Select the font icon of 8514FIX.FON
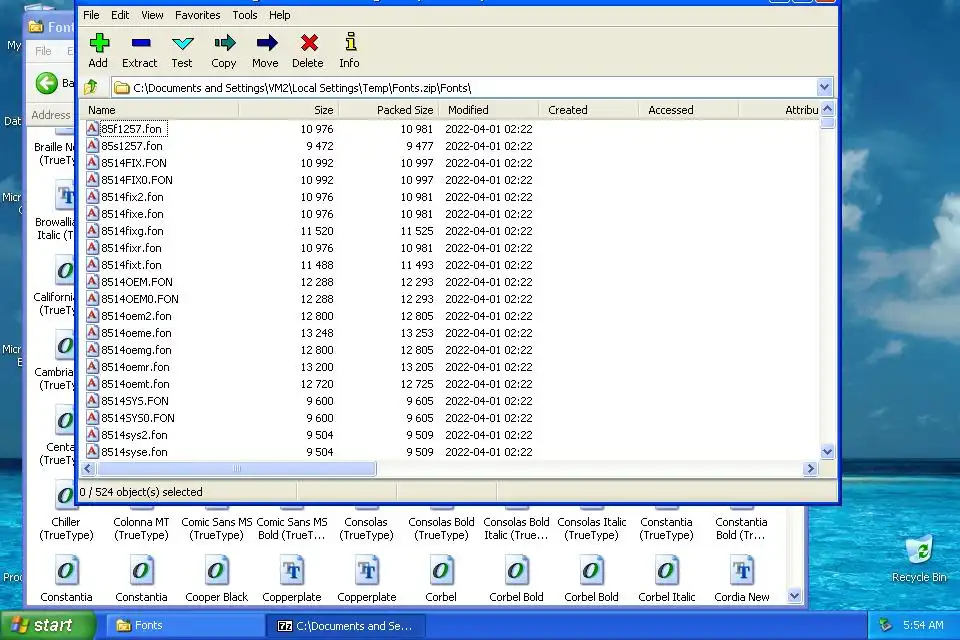Viewport: 960px width, 640px height. (x=92, y=163)
